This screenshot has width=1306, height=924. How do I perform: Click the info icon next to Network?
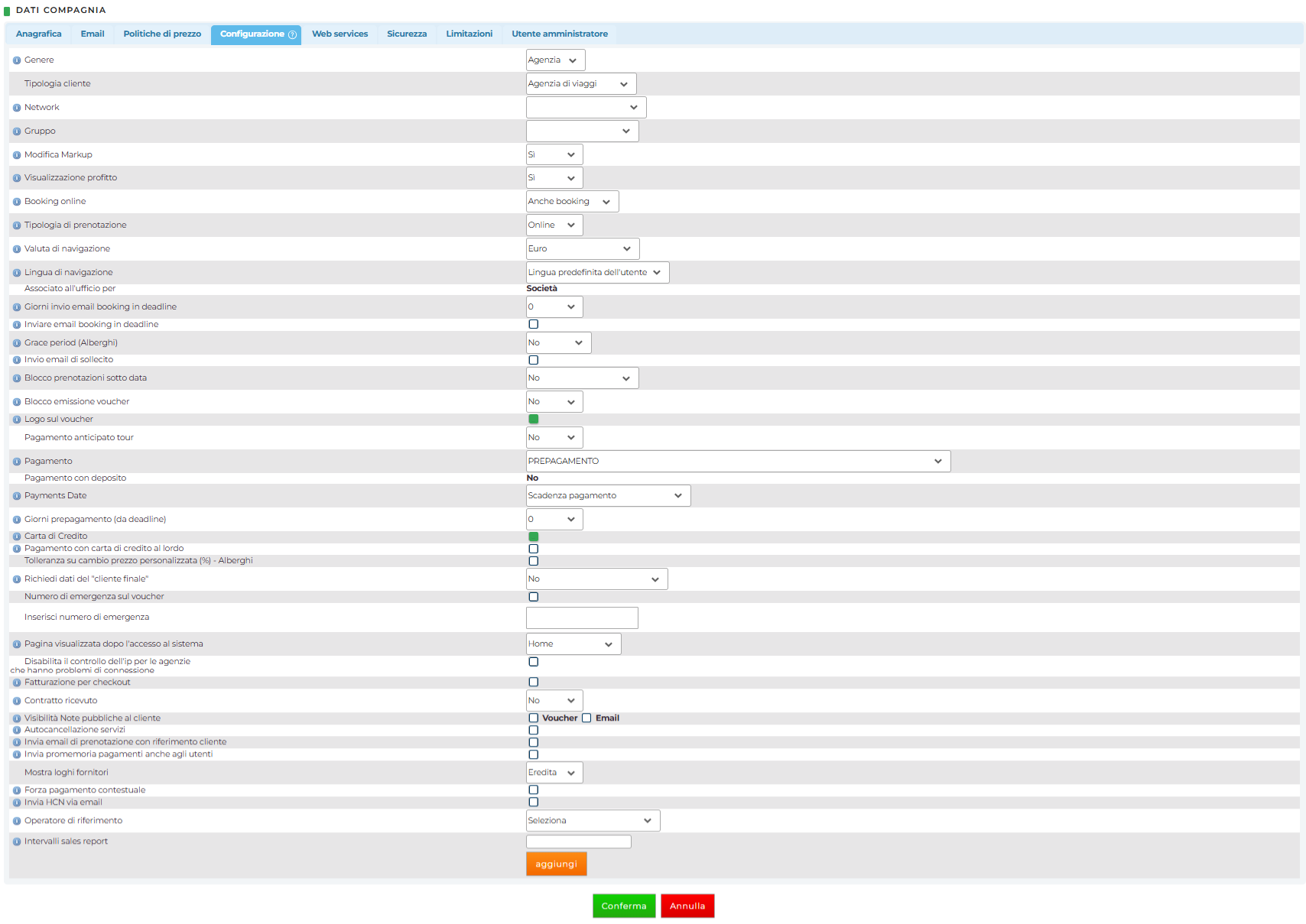(17, 108)
